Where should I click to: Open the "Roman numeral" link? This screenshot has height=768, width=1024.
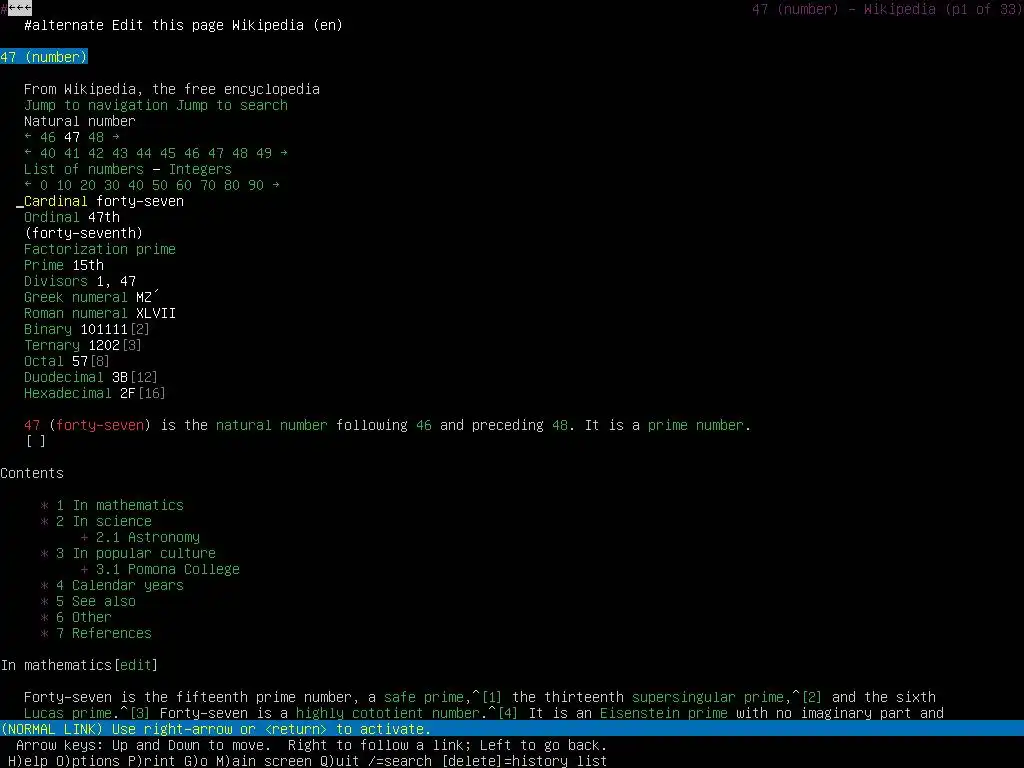76,313
